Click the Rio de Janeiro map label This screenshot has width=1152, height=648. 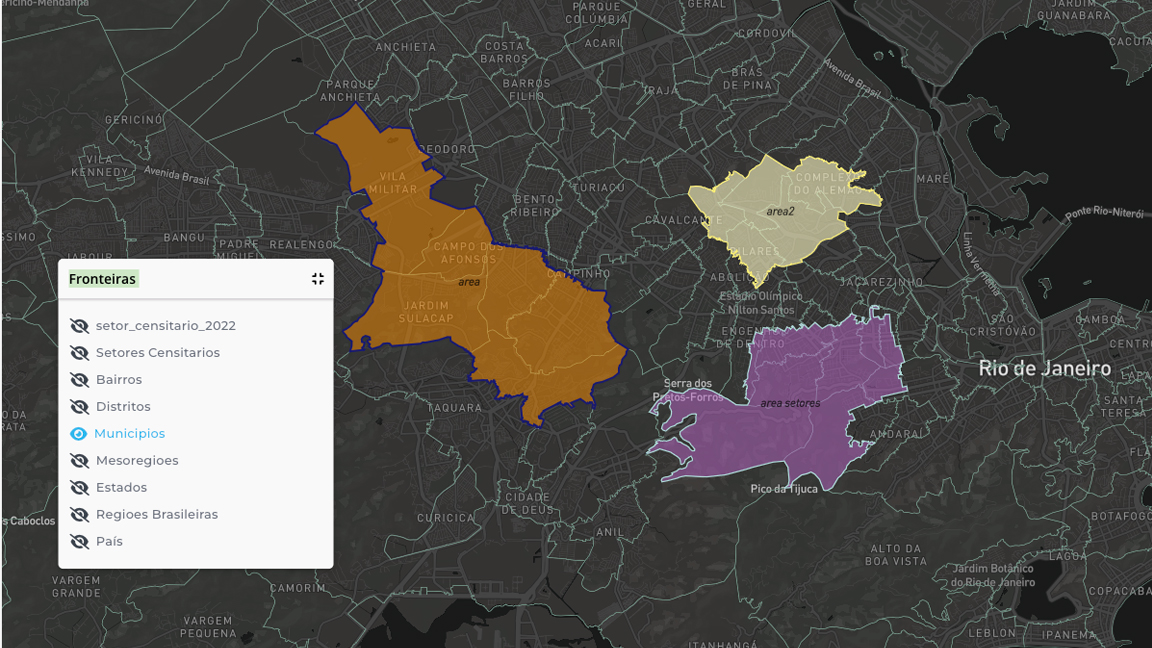click(1044, 369)
